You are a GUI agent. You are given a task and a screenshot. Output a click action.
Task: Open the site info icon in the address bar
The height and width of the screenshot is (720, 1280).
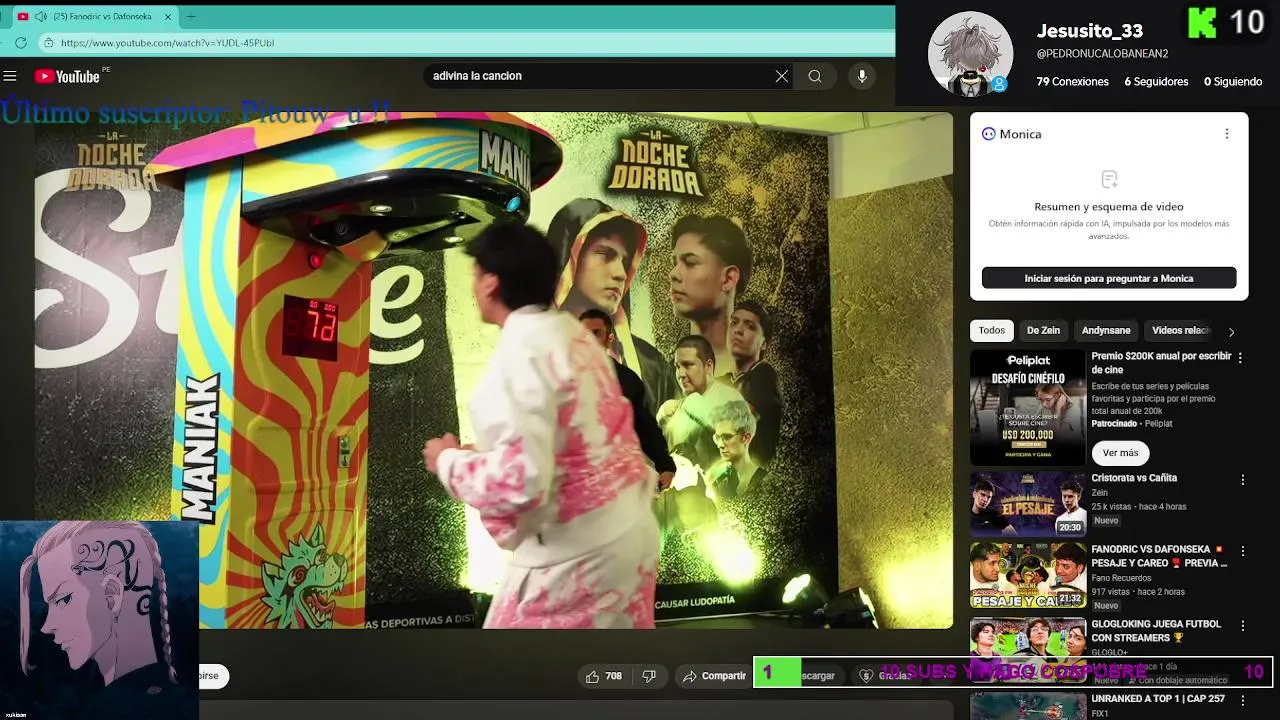pos(48,43)
